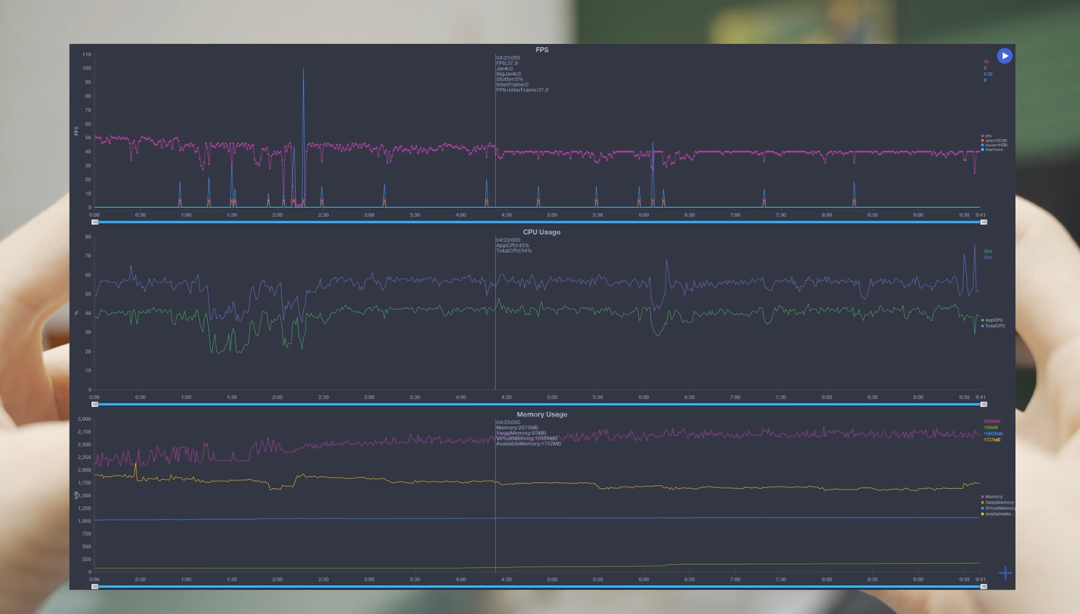Click the CPU Usage chart title

pos(541,232)
